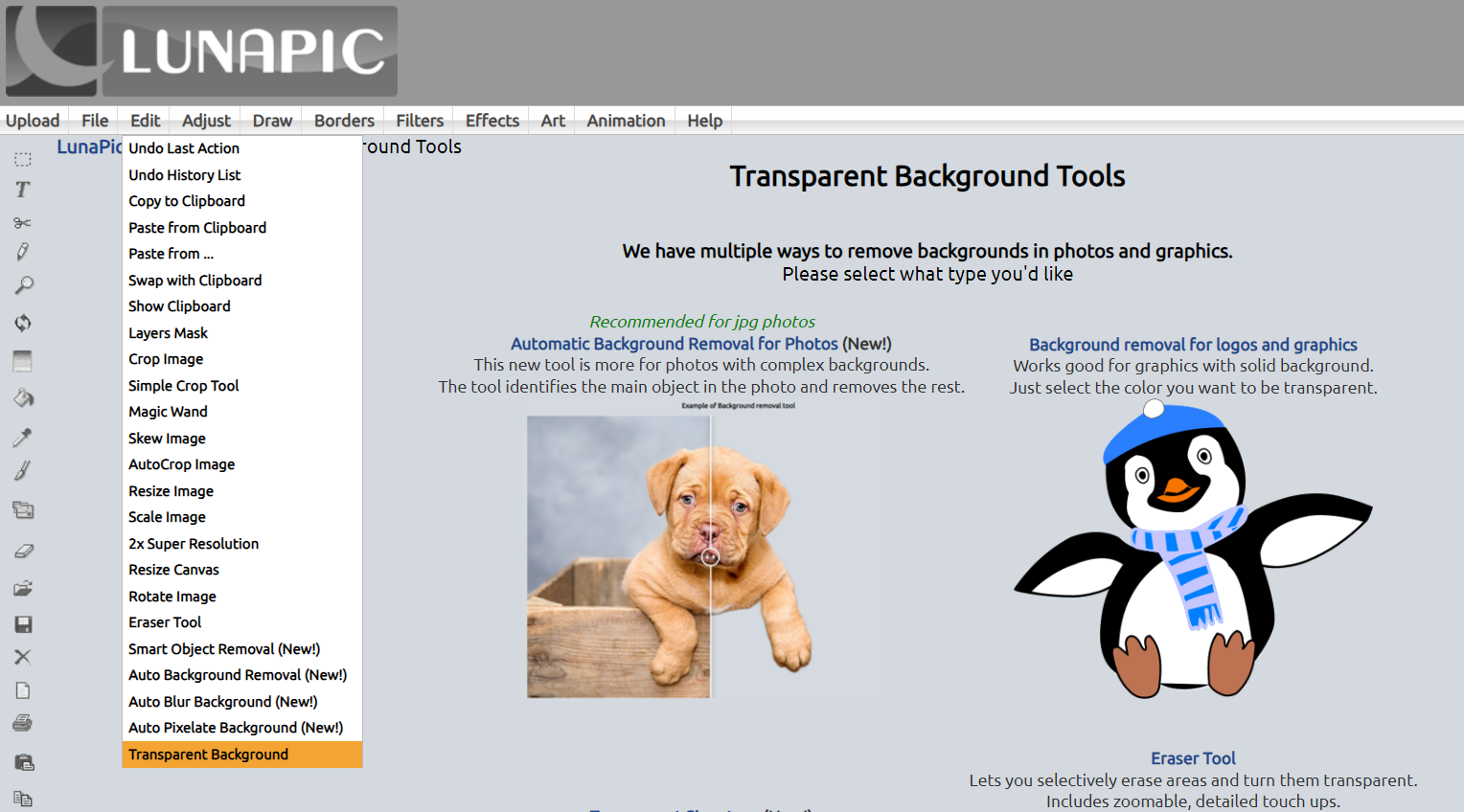Open the Filters menu
Screen dimensions: 1464x812
(x=420, y=121)
